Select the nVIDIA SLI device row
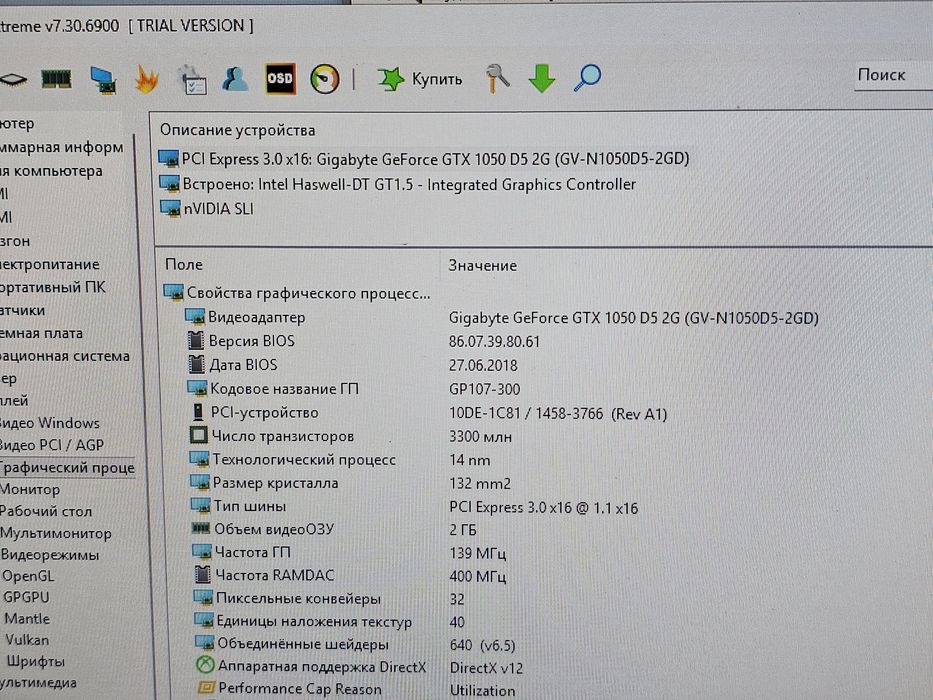This screenshot has height=700, width=933. point(206,209)
